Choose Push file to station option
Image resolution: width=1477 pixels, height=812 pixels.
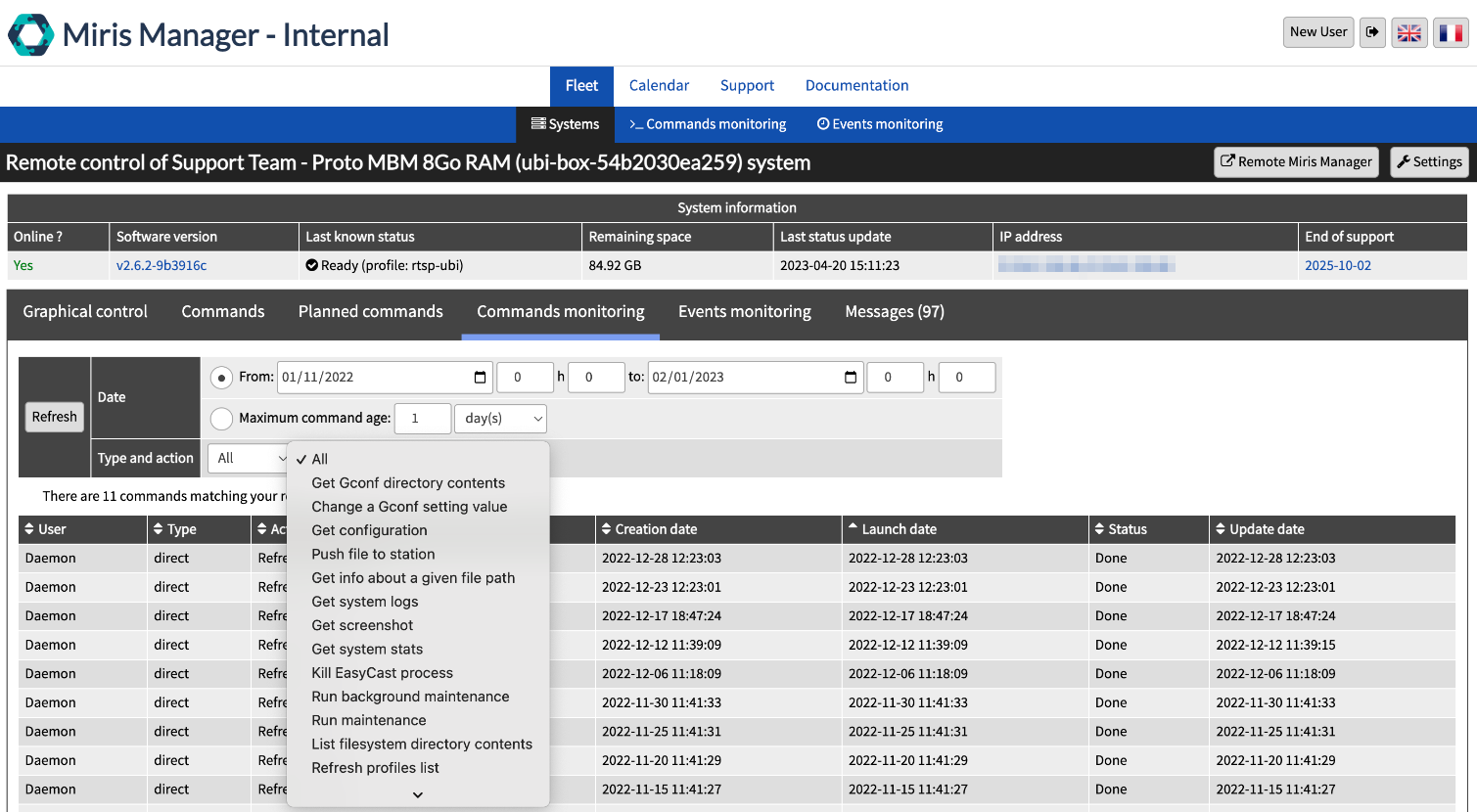(x=419, y=554)
